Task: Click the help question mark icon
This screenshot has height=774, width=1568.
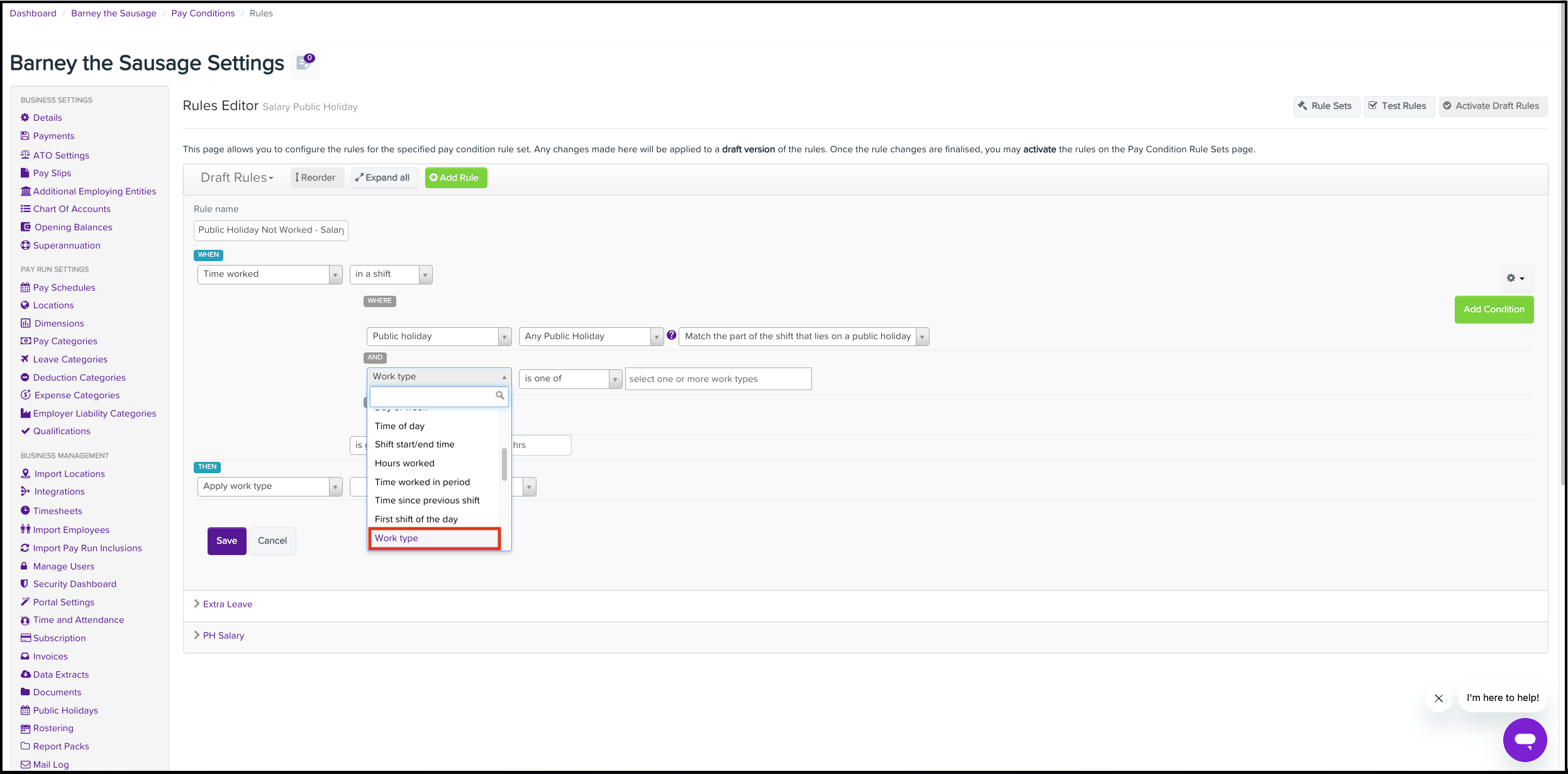Action: tap(671, 335)
